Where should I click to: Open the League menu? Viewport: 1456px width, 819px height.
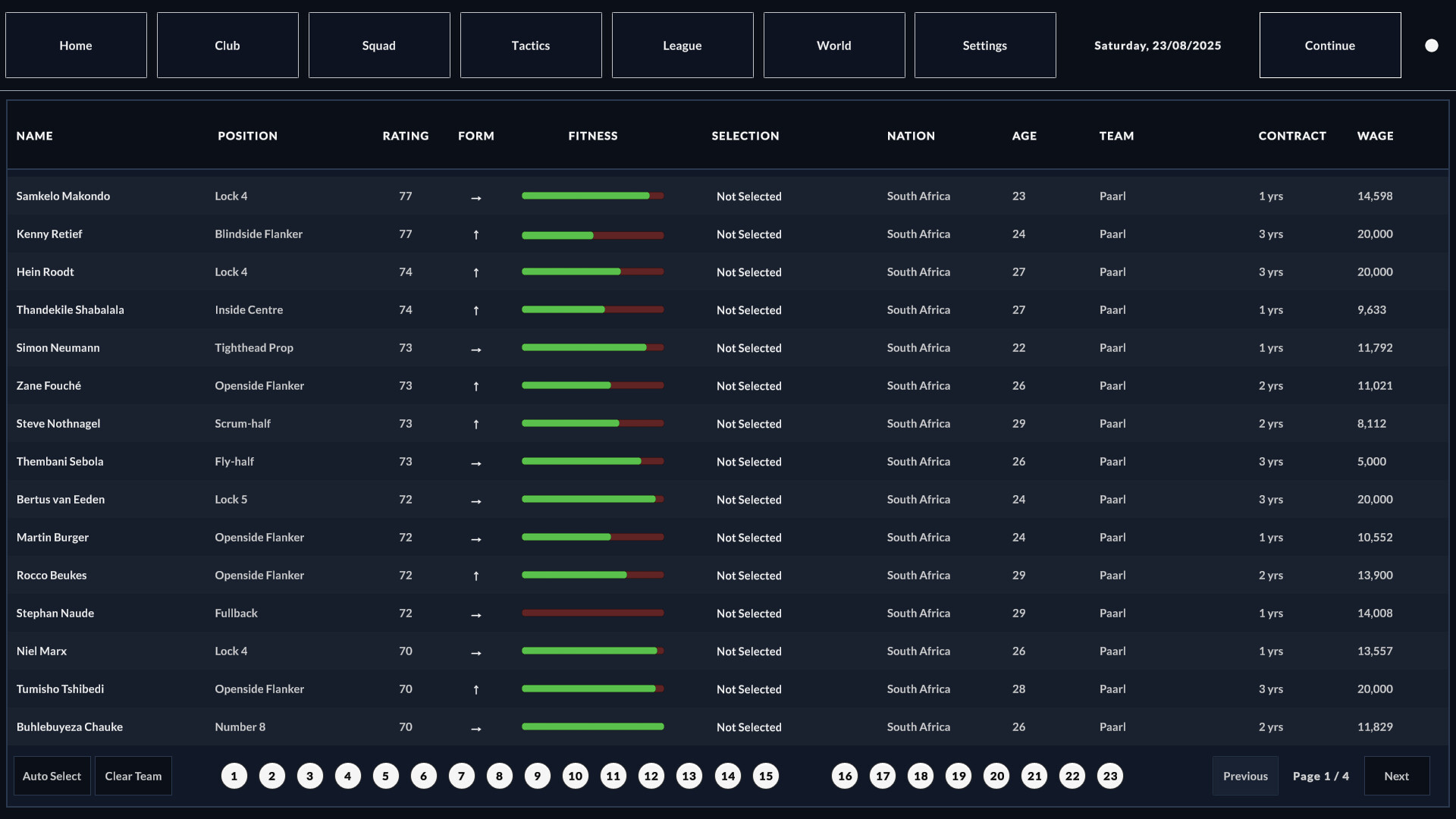click(x=682, y=45)
